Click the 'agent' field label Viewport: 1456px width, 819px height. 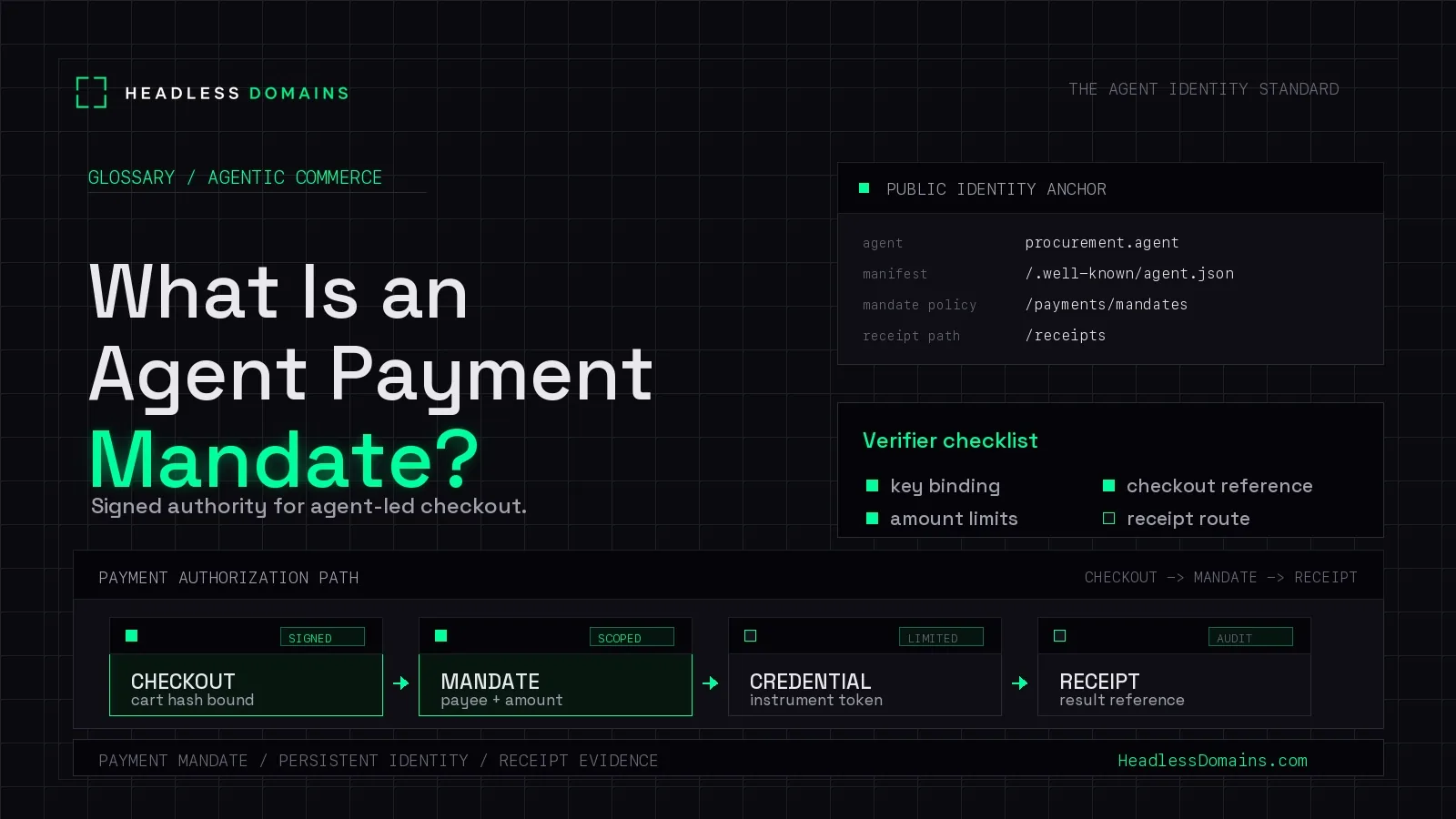pos(883,244)
